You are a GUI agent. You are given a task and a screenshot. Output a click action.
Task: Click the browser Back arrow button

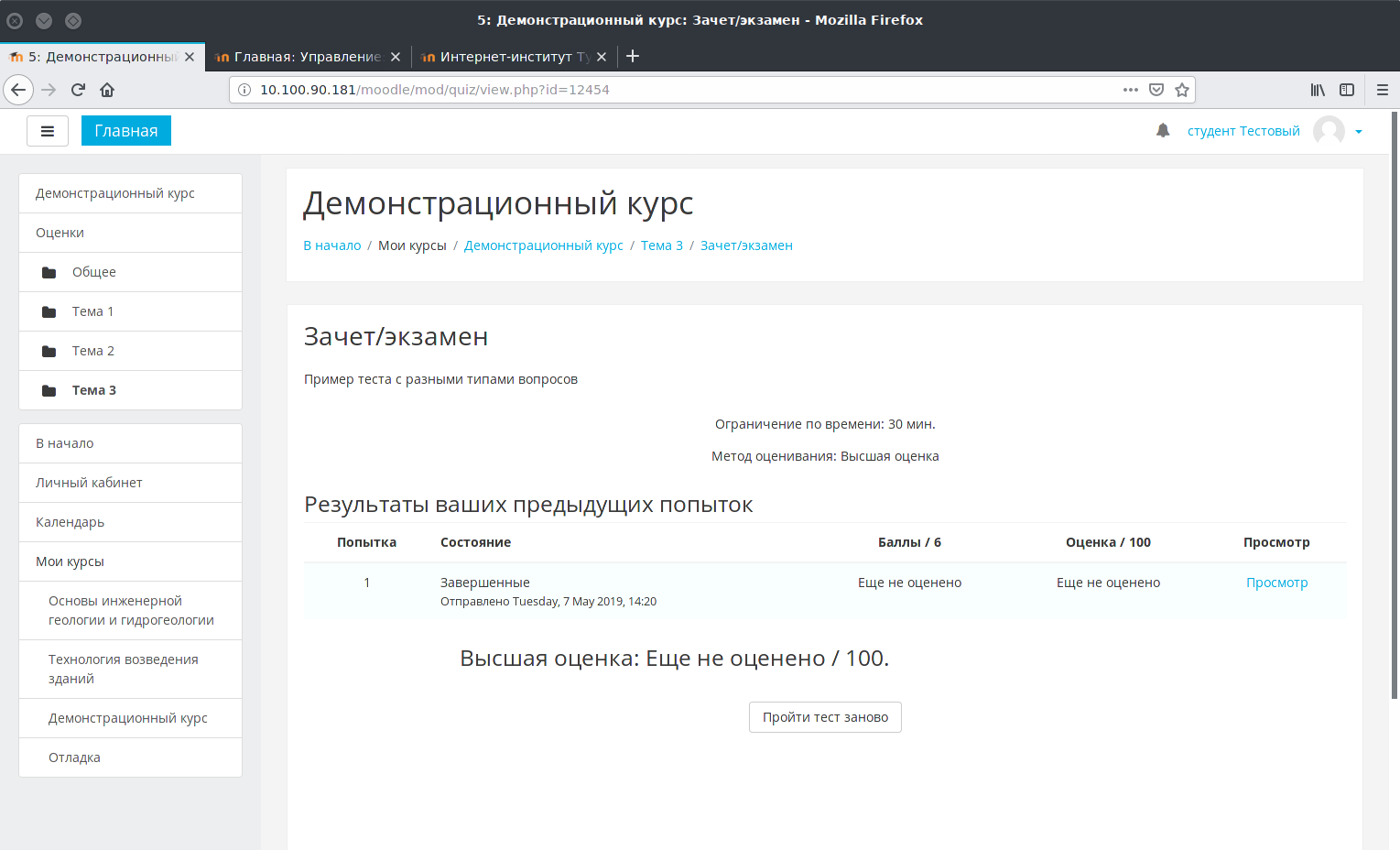pos(18,90)
